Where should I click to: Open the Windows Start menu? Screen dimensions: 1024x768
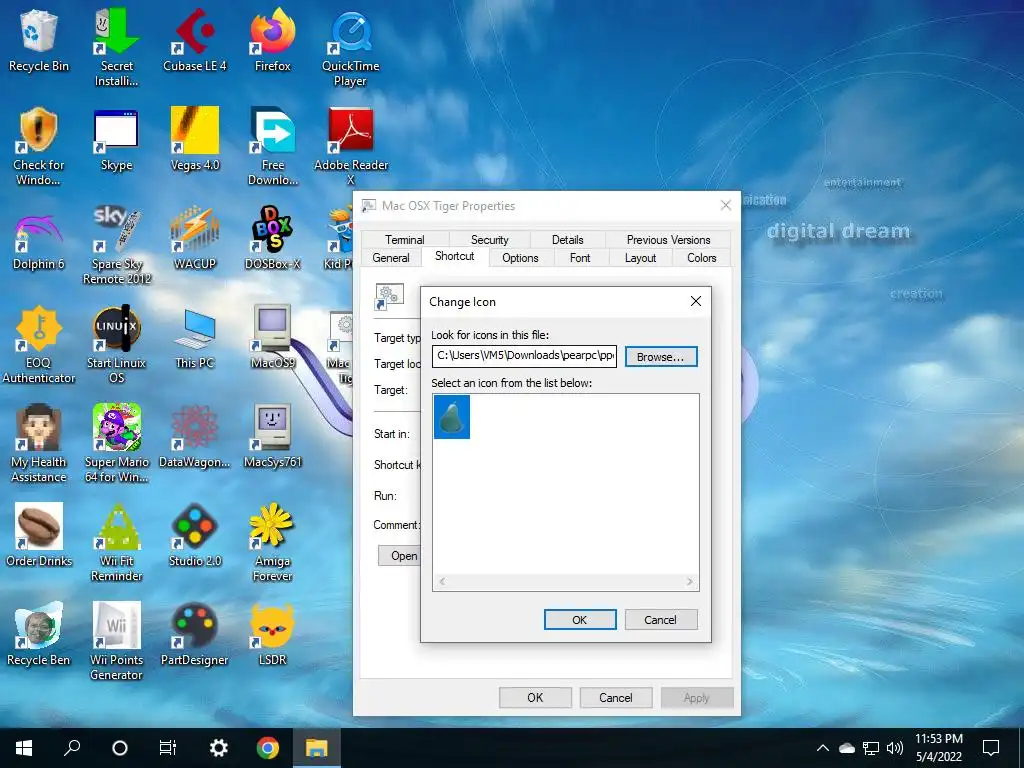click(24, 748)
